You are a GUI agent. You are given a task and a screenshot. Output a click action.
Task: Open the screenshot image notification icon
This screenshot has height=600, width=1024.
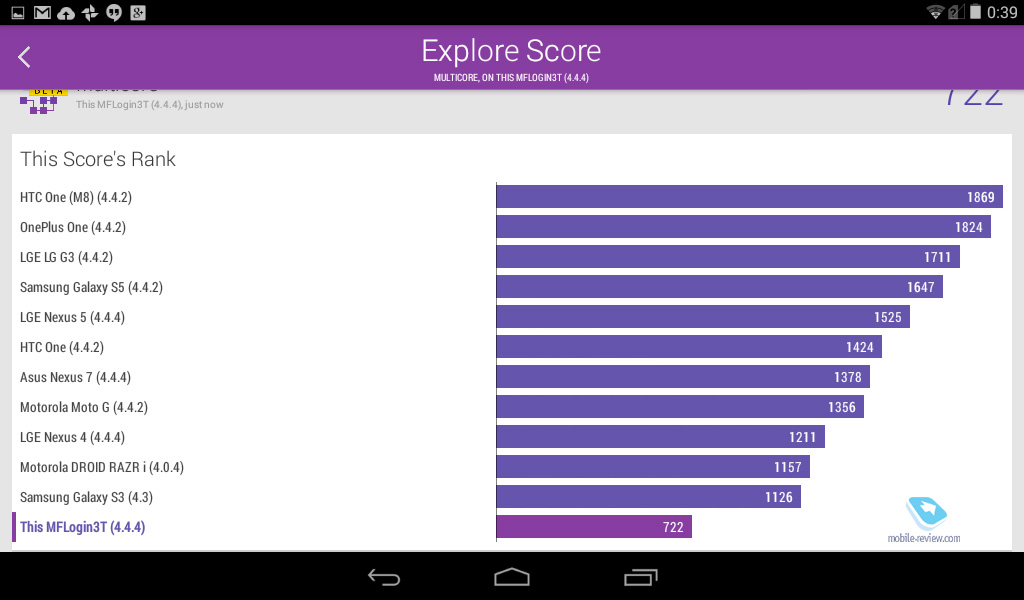18,12
